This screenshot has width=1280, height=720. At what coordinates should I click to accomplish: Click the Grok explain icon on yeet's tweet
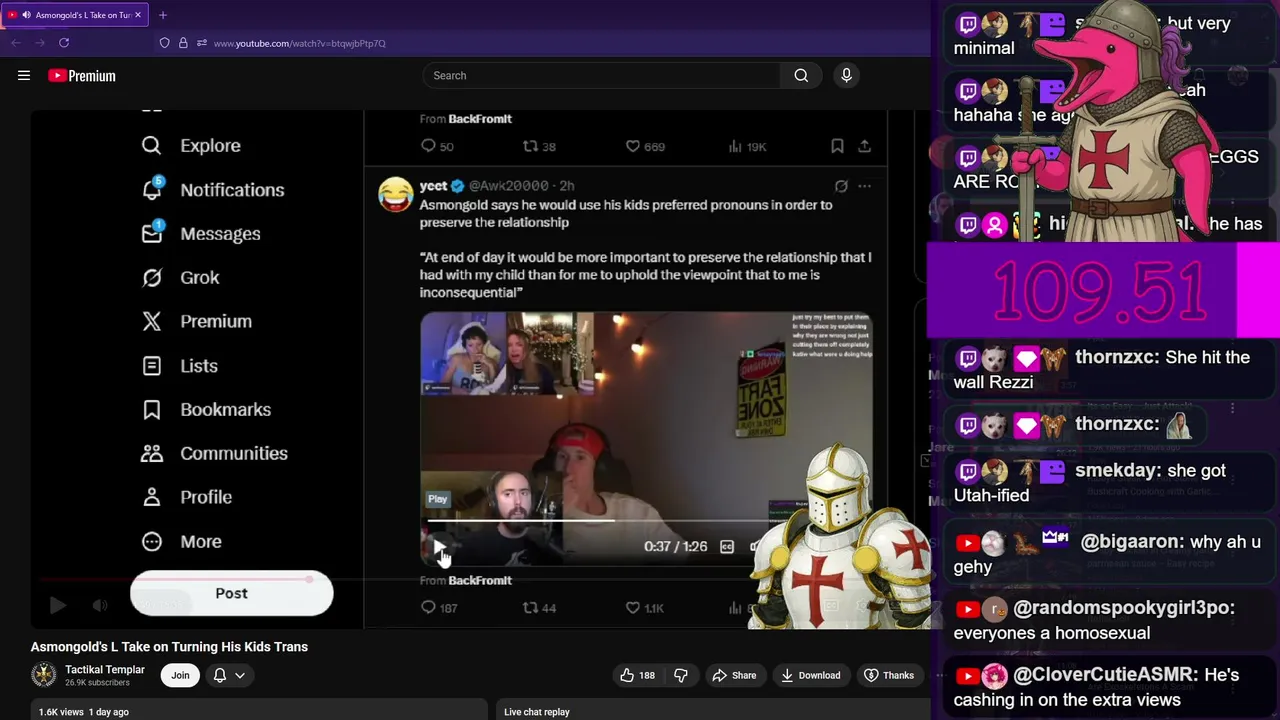click(841, 186)
